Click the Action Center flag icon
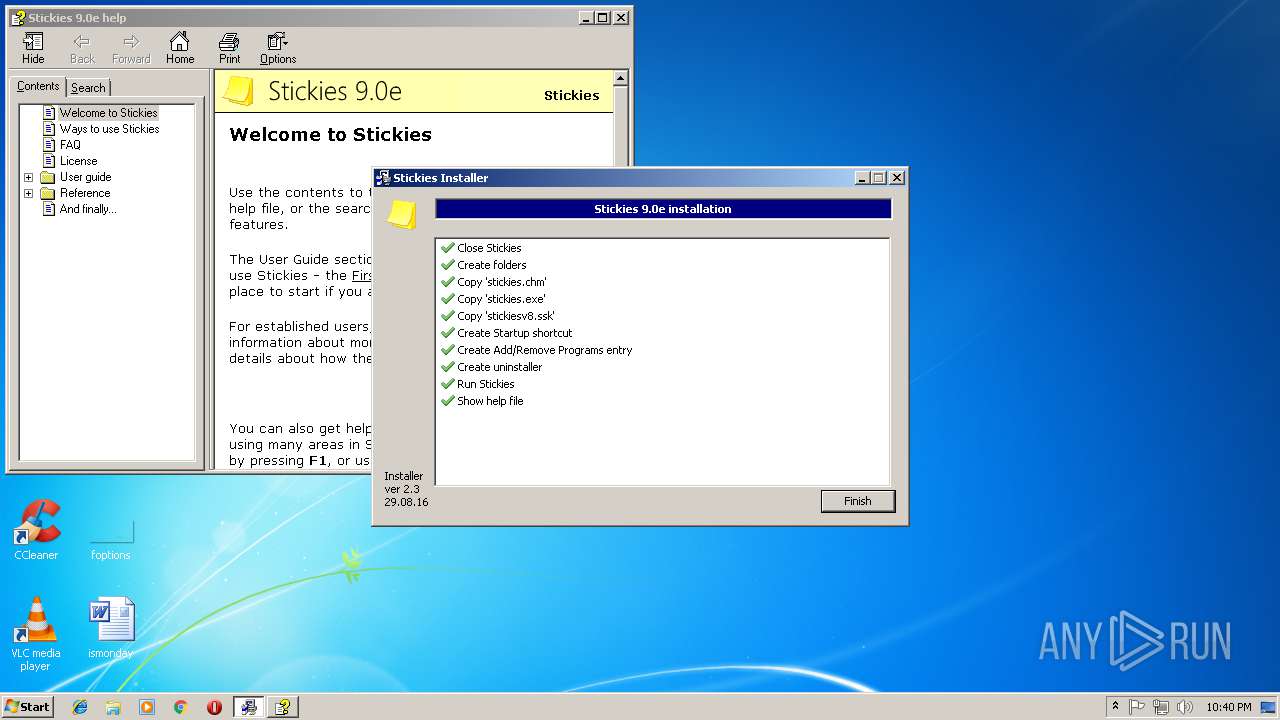Viewport: 1280px width, 720px height. [1137, 707]
